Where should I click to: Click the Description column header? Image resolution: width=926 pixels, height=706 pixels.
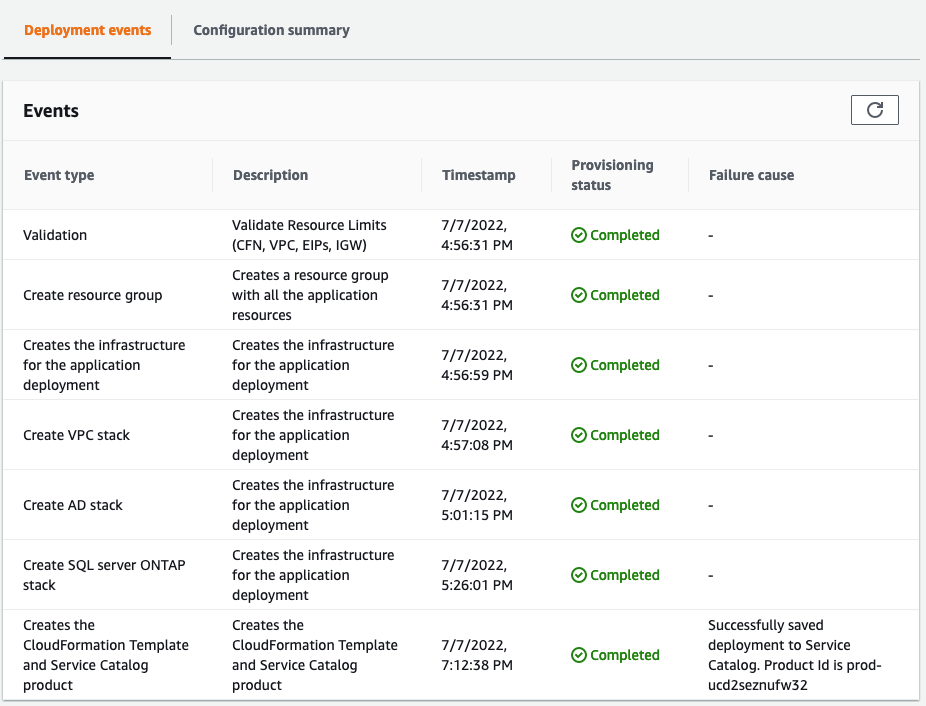270,175
